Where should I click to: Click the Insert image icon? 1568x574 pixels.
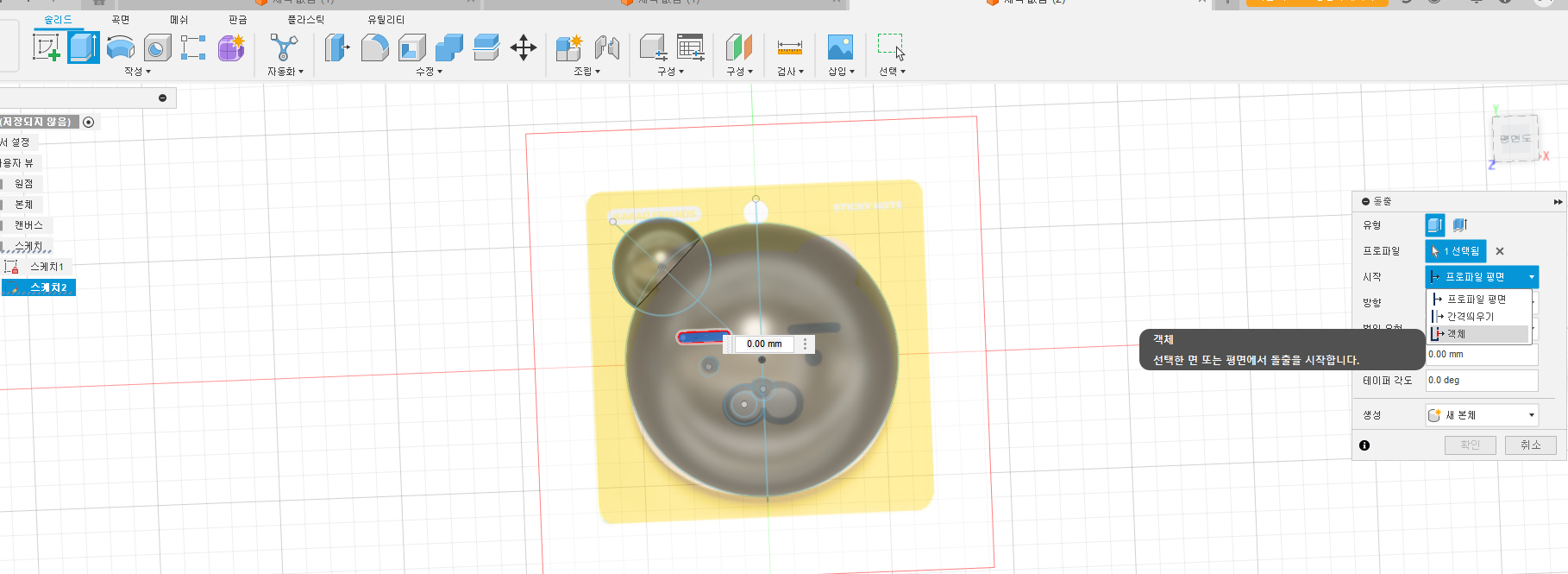[x=840, y=47]
